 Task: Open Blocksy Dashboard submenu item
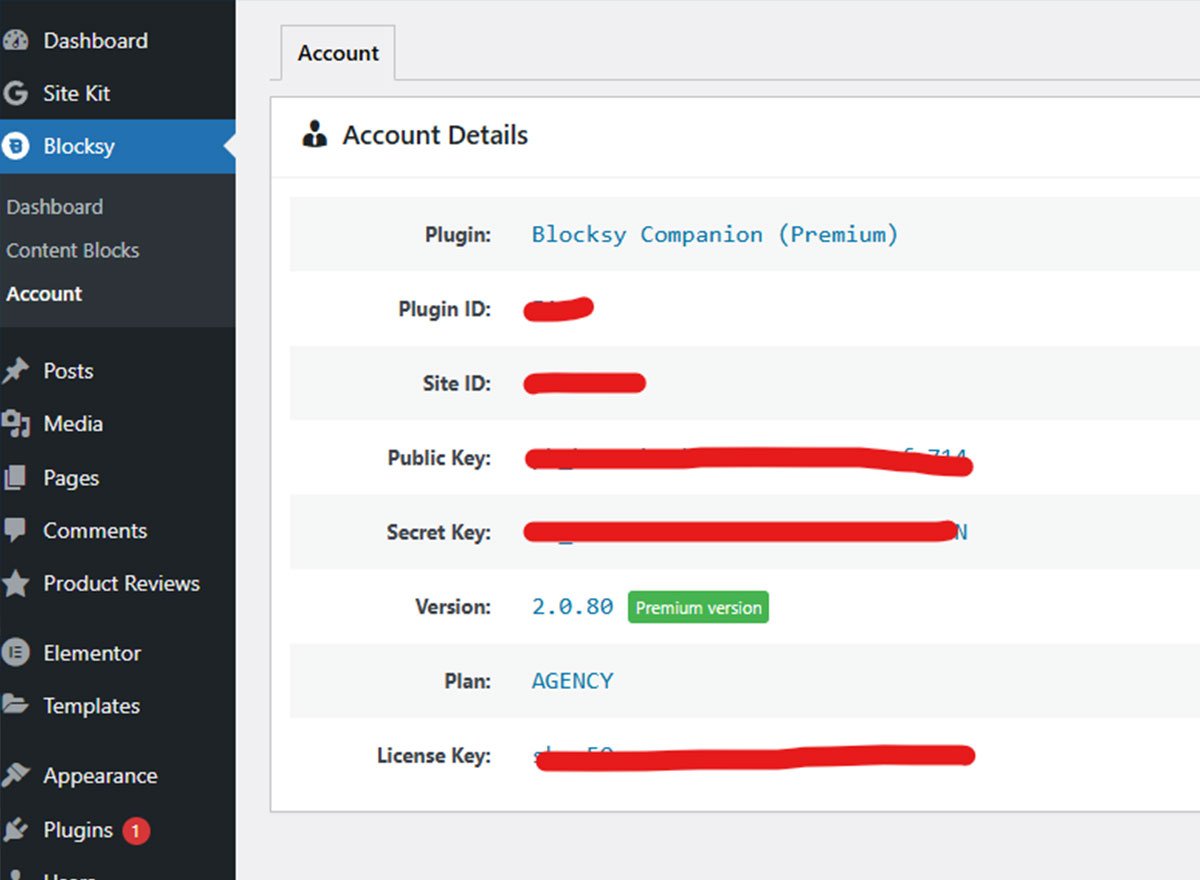coord(55,207)
